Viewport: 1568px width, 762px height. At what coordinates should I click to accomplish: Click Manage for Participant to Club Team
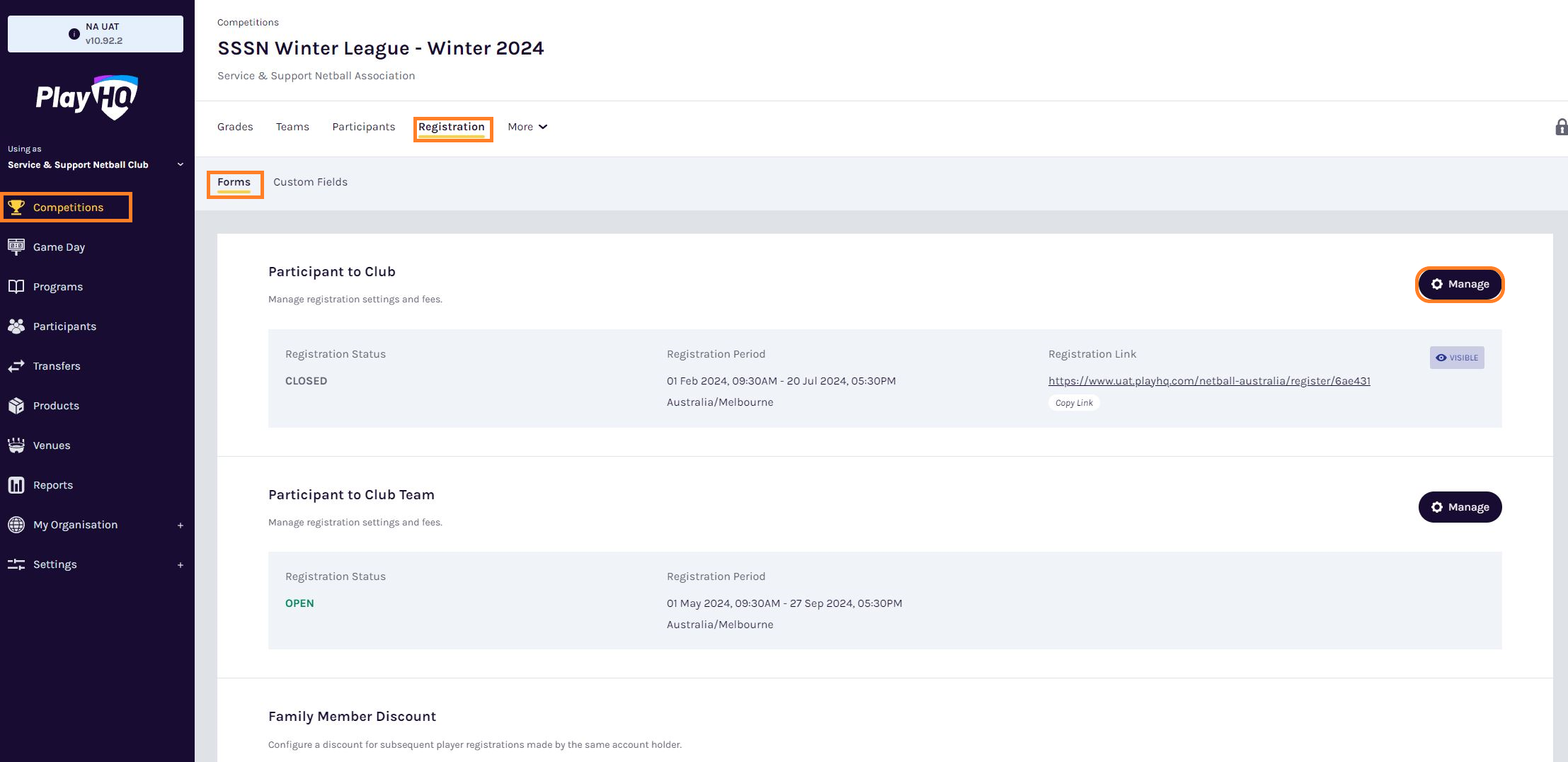(x=1460, y=507)
